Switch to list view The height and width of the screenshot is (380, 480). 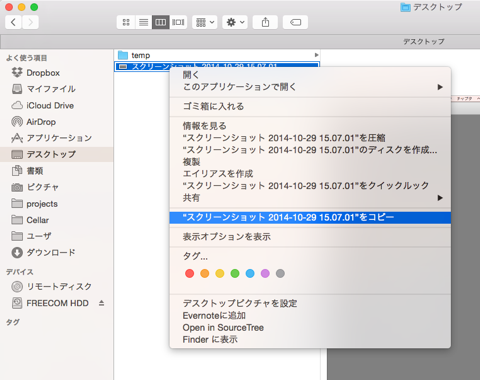coord(144,22)
